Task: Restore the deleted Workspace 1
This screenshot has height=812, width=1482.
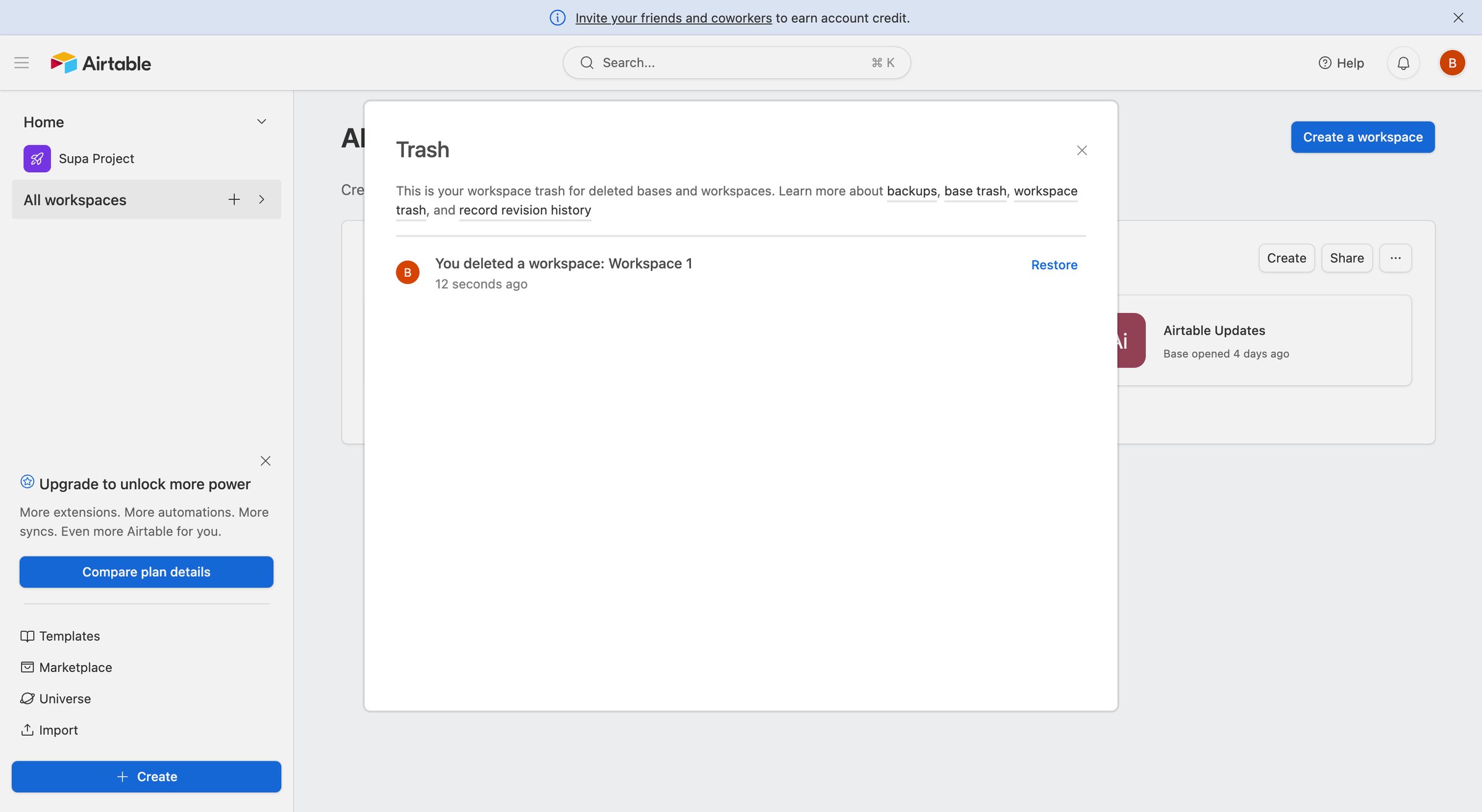Action: tap(1054, 265)
